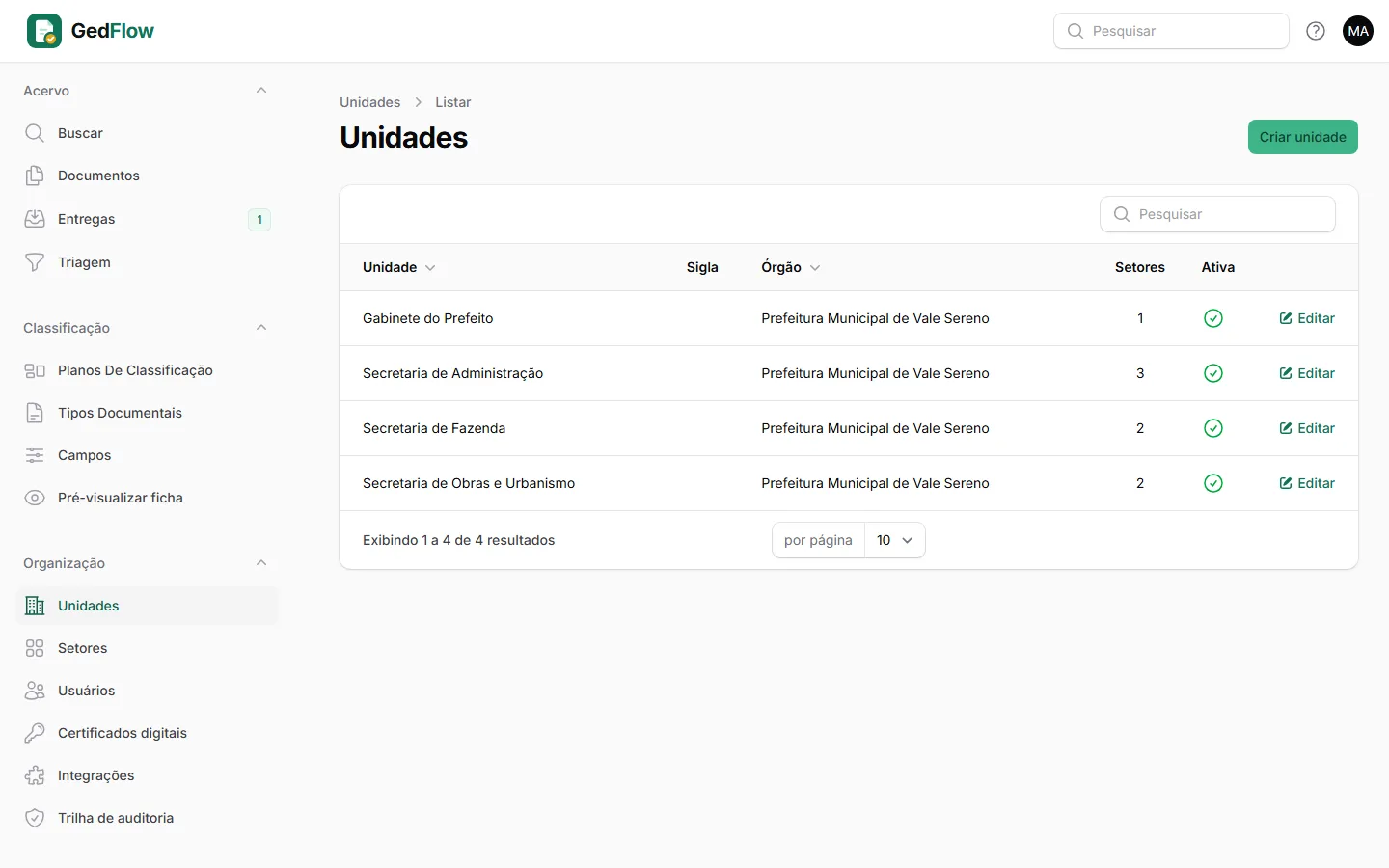Click the Certificados digitais key icon

click(x=35, y=733)
